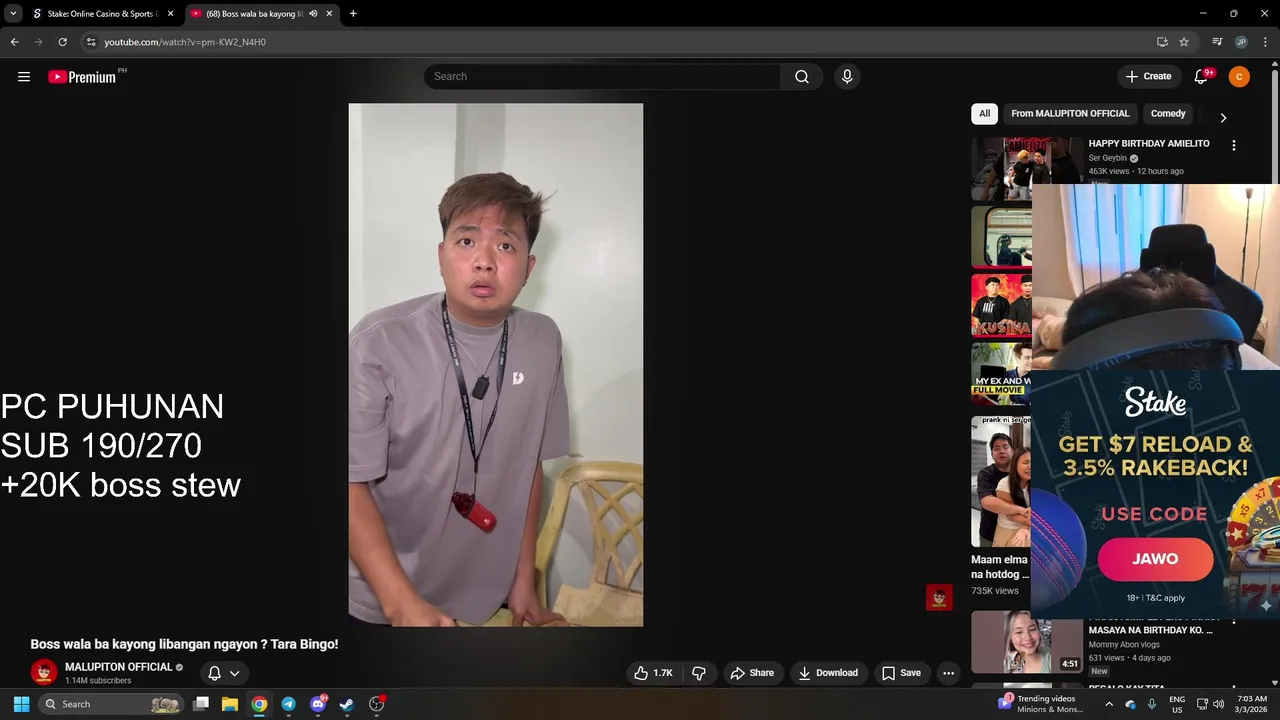View site information icon in the address bar

coord(91,42)
